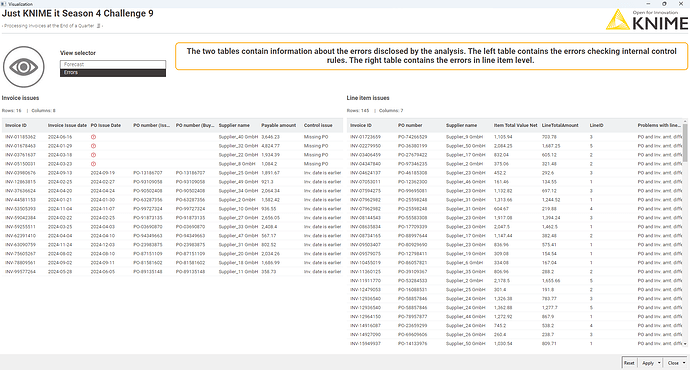Click the Visualization window title icon
Viewport: 690px width, 370px height.
click(4, 4)
